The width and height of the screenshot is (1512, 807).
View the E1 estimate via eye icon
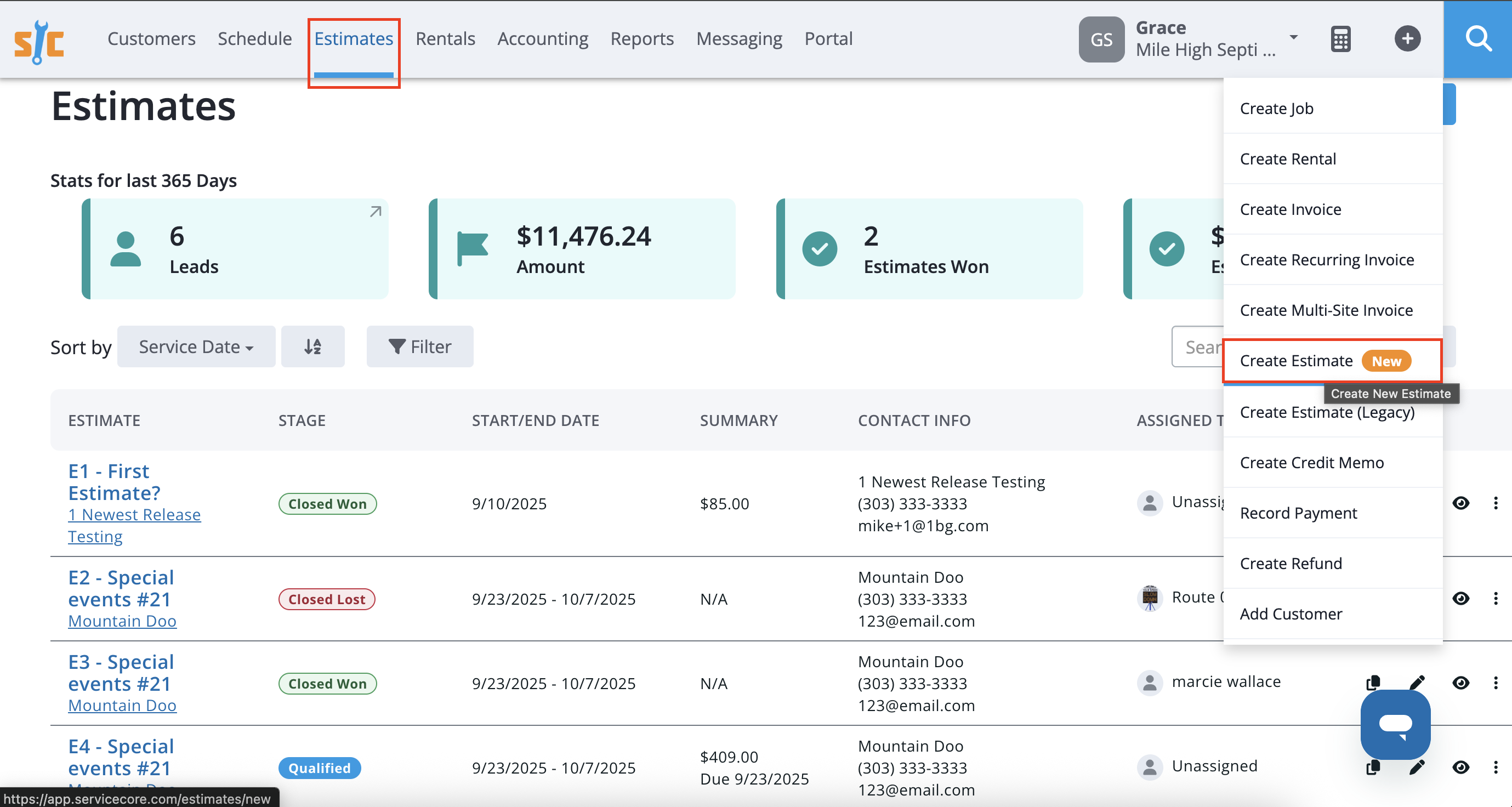point(1460,503)
